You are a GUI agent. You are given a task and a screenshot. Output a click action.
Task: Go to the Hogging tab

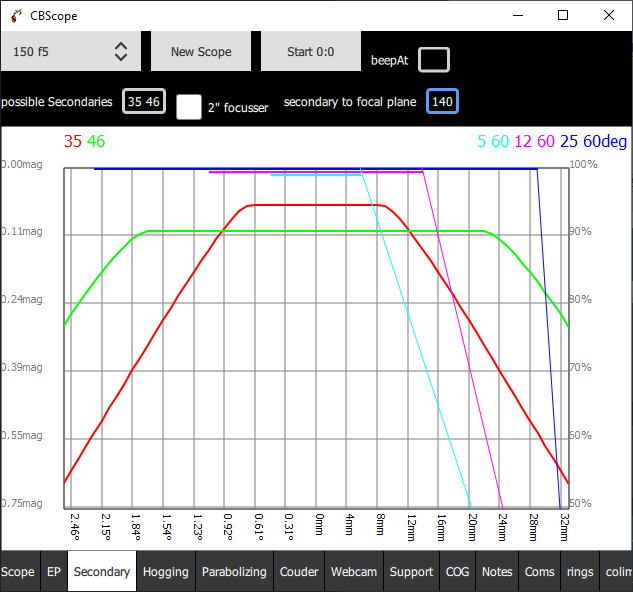[x=166, y=572]
